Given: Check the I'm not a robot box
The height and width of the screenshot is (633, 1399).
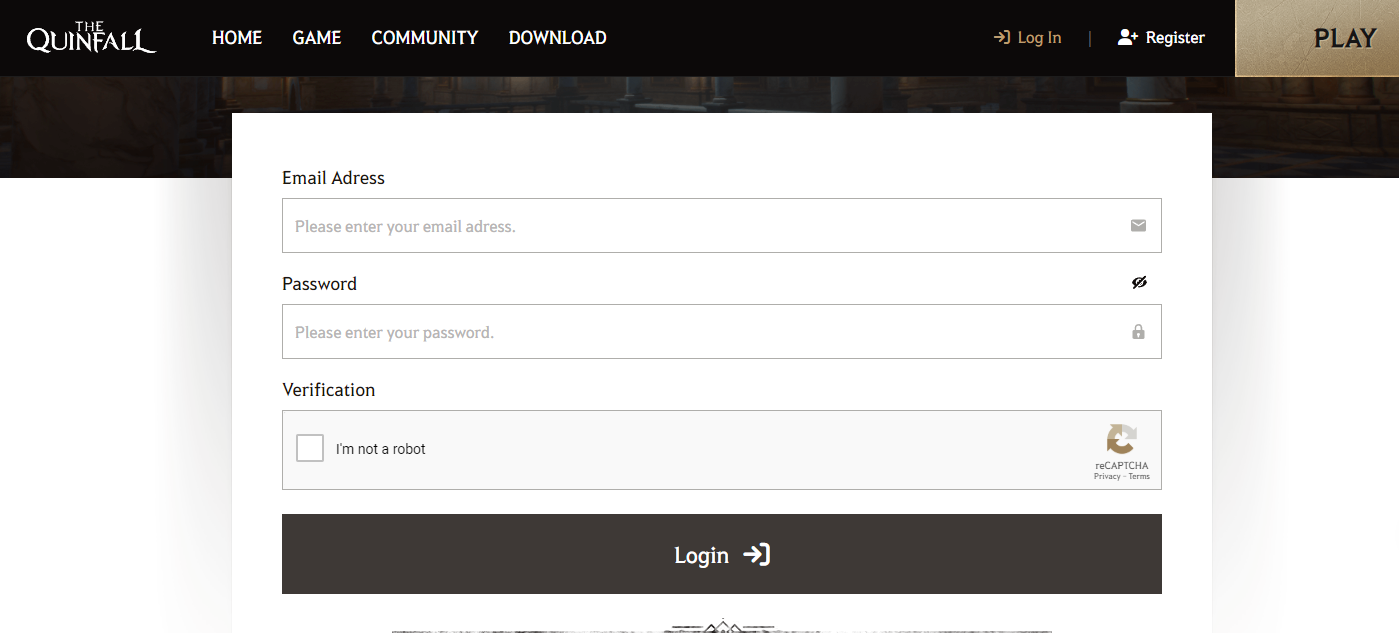Looking at the screenshot, I should click(x=310, y=448).
